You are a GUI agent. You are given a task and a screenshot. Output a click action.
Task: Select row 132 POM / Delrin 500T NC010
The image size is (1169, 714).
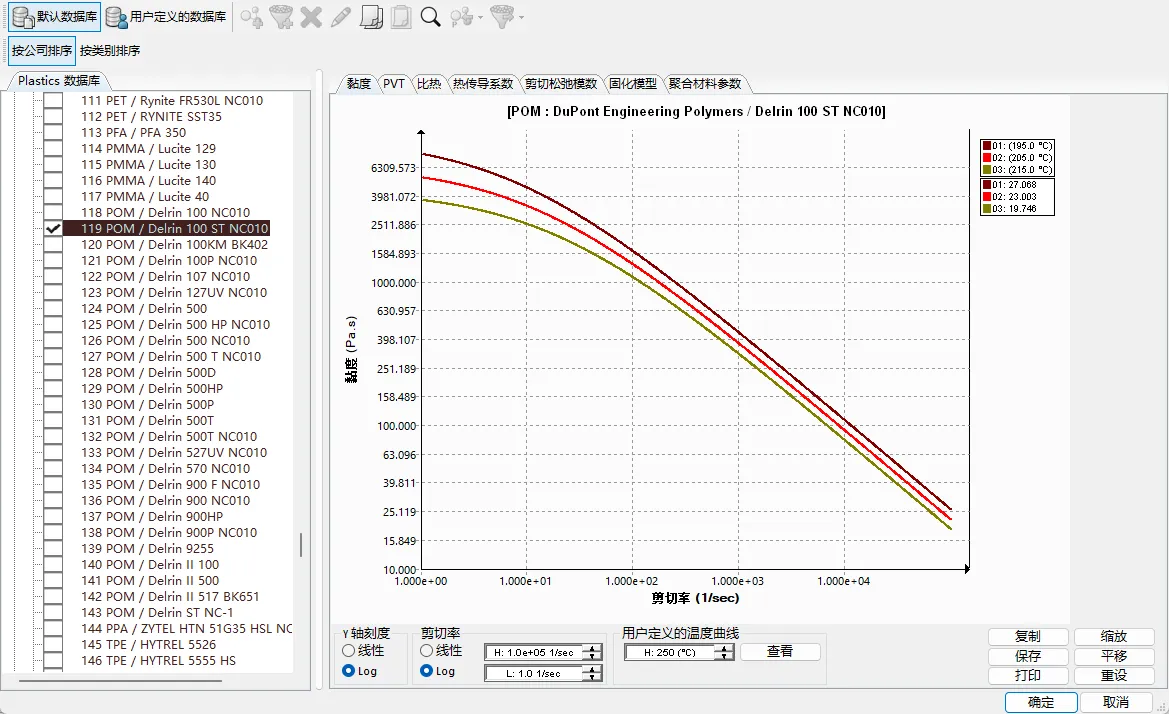tap(169, 437)
